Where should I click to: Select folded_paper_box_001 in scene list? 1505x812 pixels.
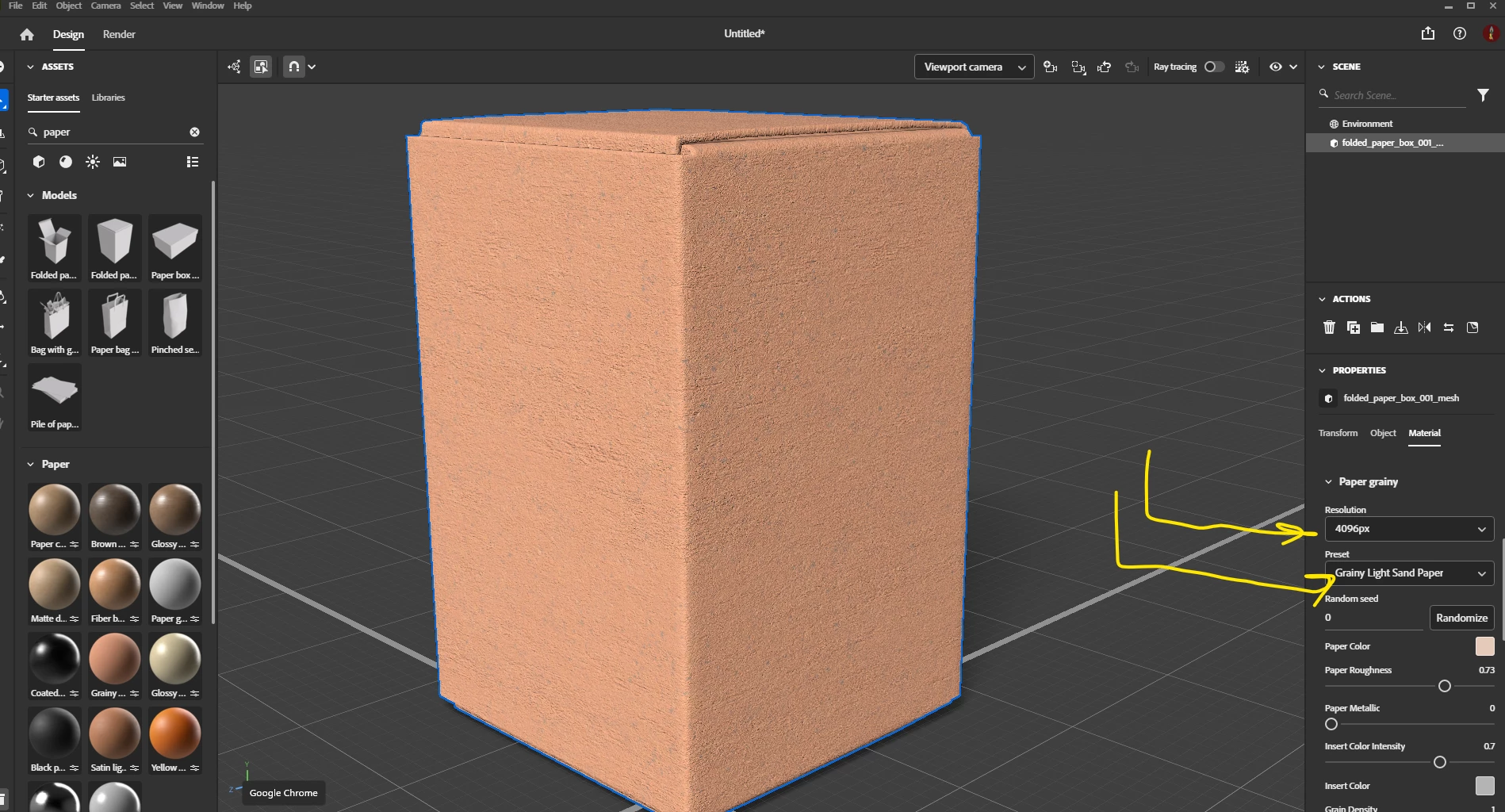[x=1405, y=143]
